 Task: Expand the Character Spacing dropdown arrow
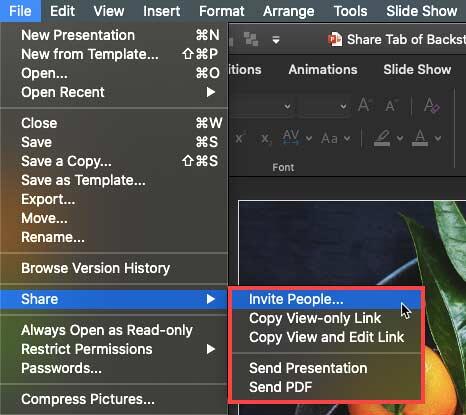click(x=309, y=138)
